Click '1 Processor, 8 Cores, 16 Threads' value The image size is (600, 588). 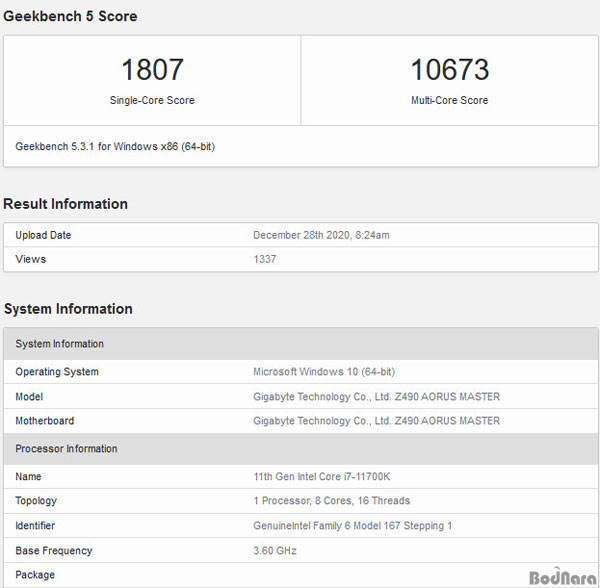click(x=331, y=501)
